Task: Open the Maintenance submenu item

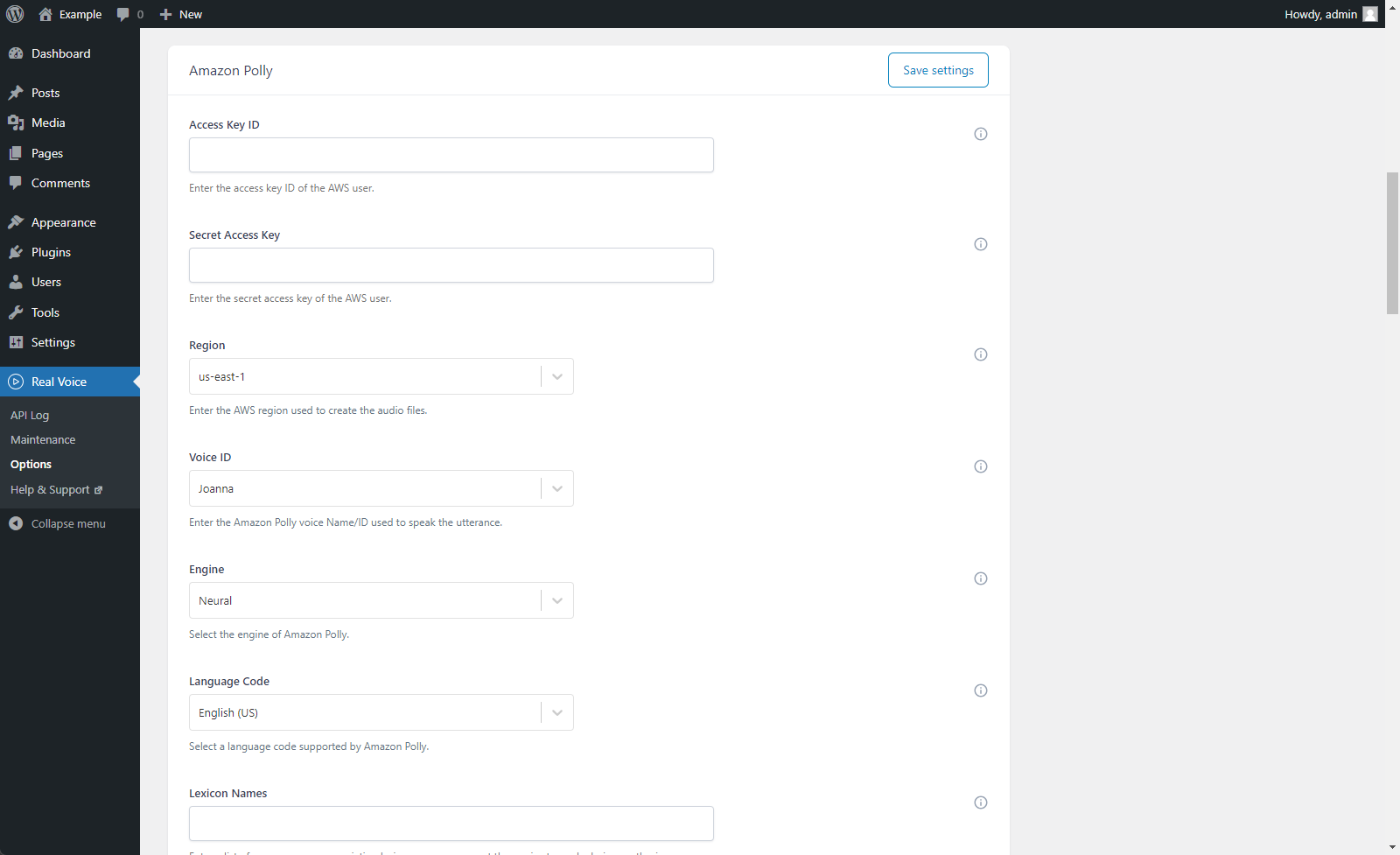Action: [x=43, y=439]
